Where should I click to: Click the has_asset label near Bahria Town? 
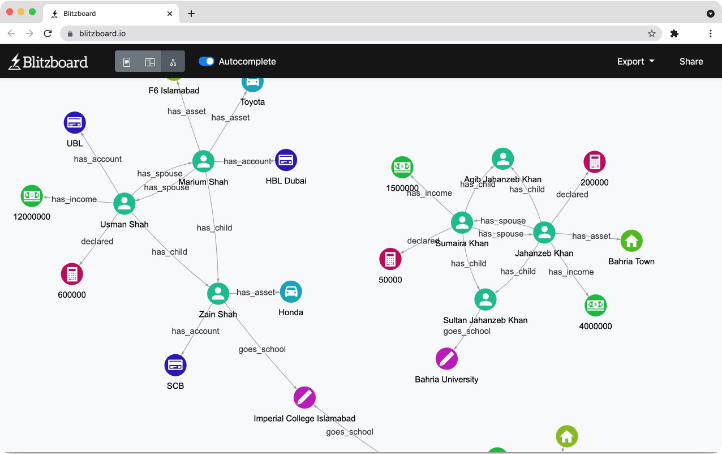[x=591, y=236]
